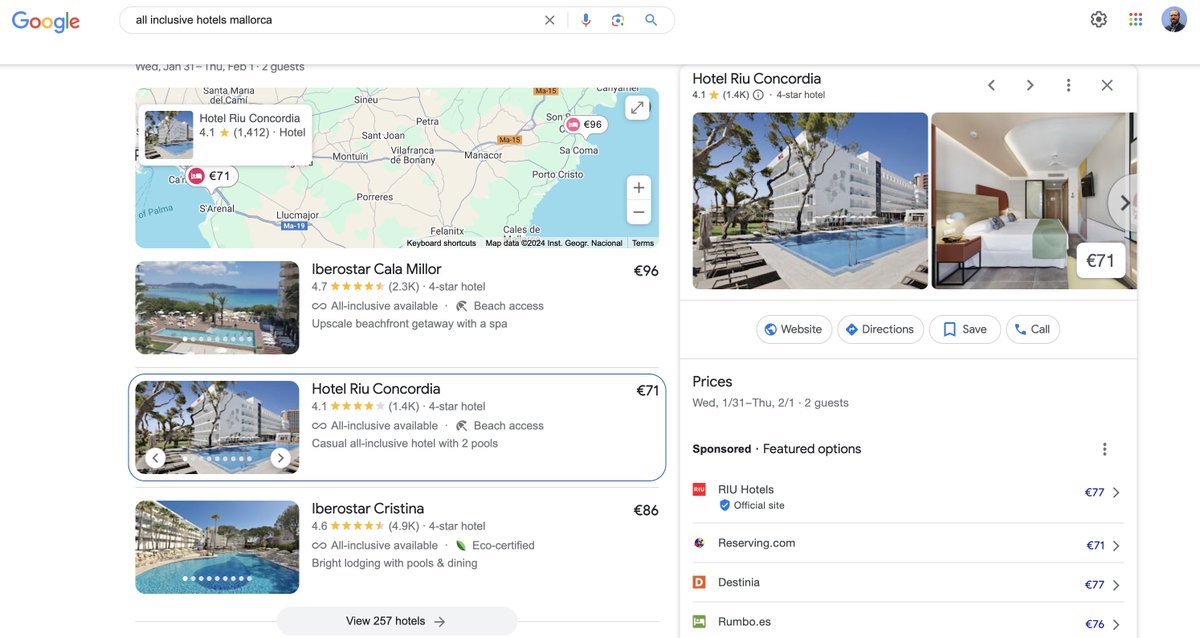Open the Iberostar Cala Millor listing
This screenshot has width=1200, height=638.
click(x=376, y=269)
